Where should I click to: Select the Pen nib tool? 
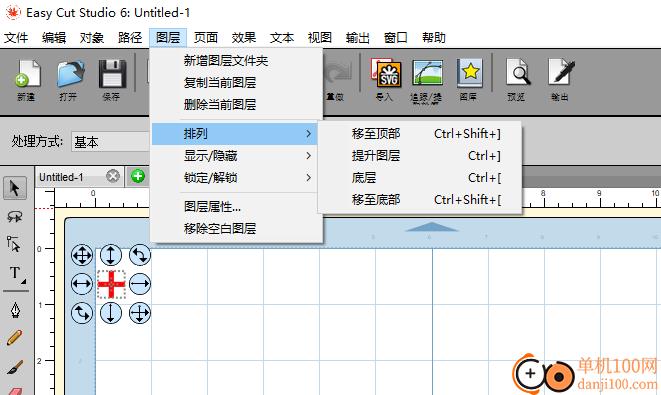[15, 310]
